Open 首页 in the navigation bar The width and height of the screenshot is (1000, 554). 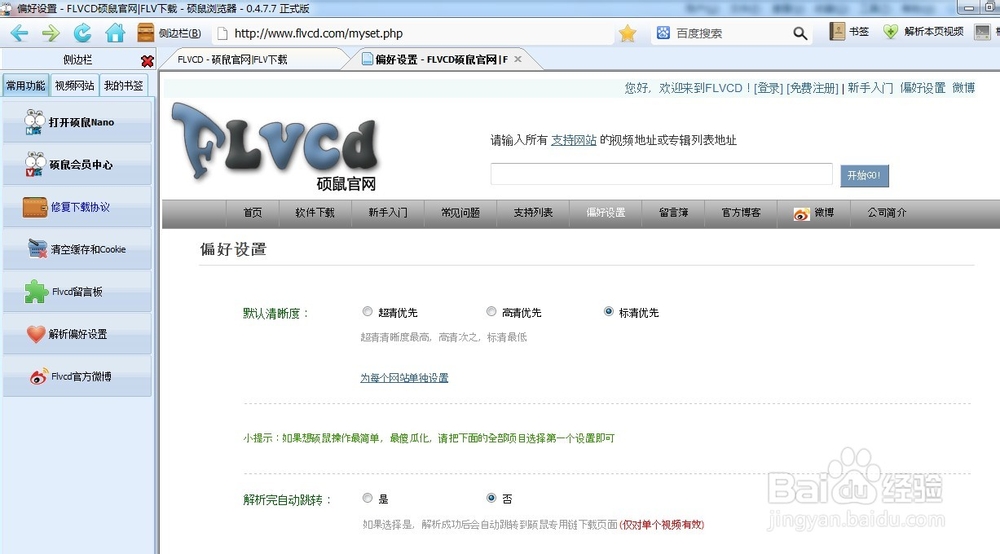coord(253,212)
